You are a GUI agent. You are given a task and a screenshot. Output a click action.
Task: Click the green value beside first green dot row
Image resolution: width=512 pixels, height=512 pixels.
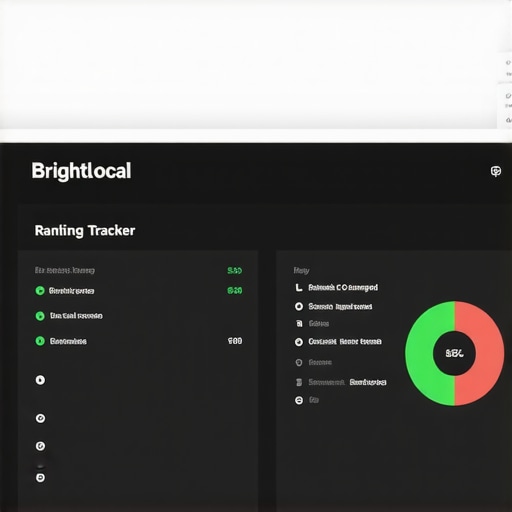click(235, 291)
